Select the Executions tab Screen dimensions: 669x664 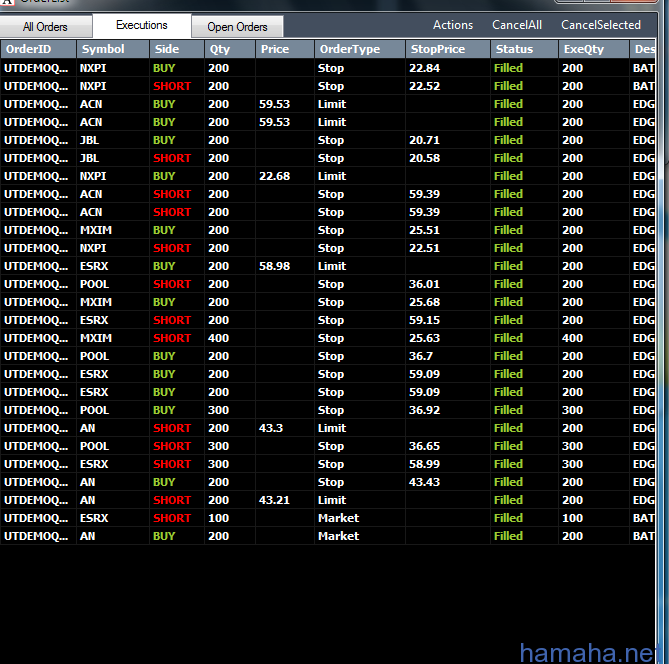[x=142, y=25]
